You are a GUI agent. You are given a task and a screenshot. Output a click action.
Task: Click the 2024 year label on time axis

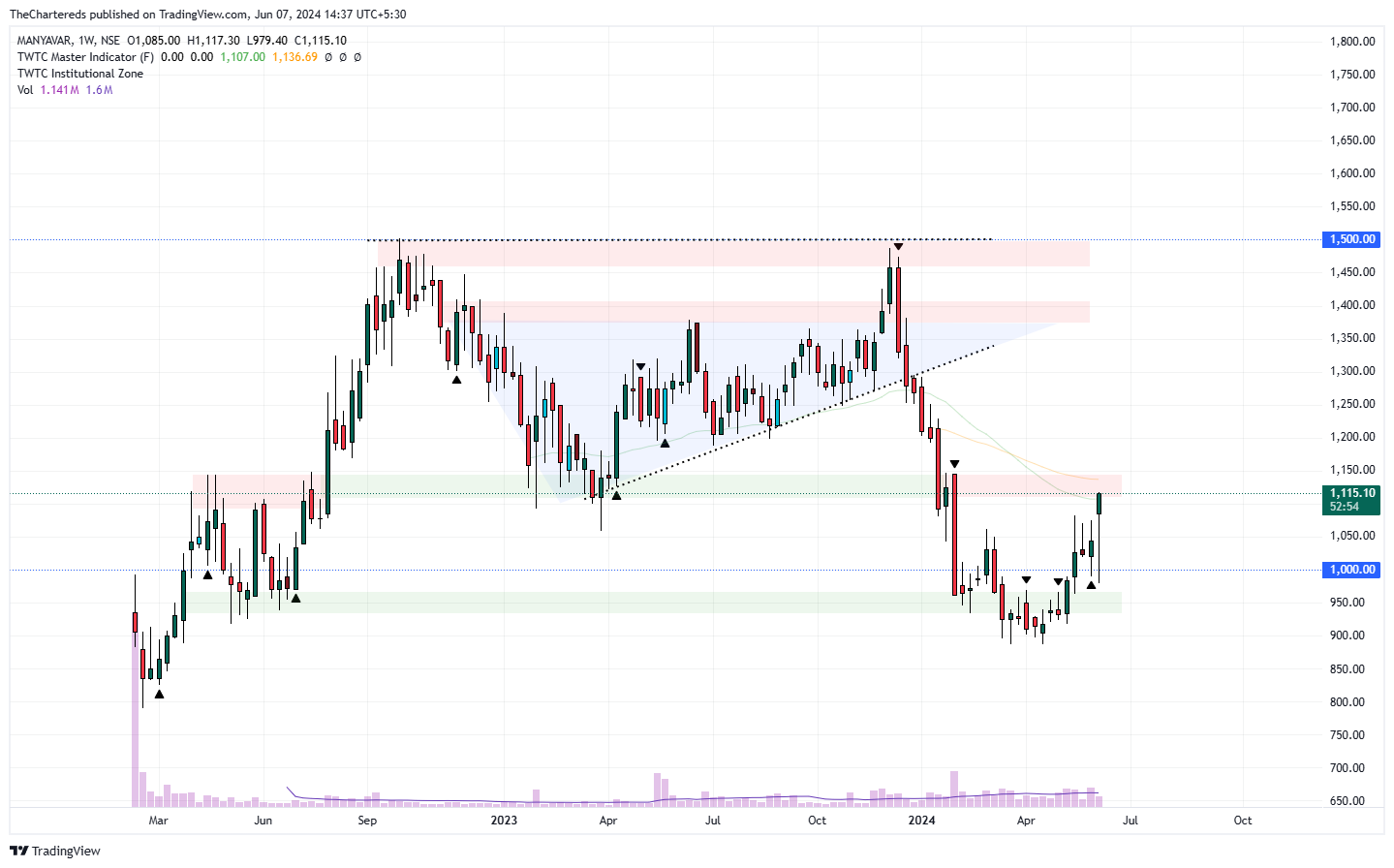(x=921, y=821)
